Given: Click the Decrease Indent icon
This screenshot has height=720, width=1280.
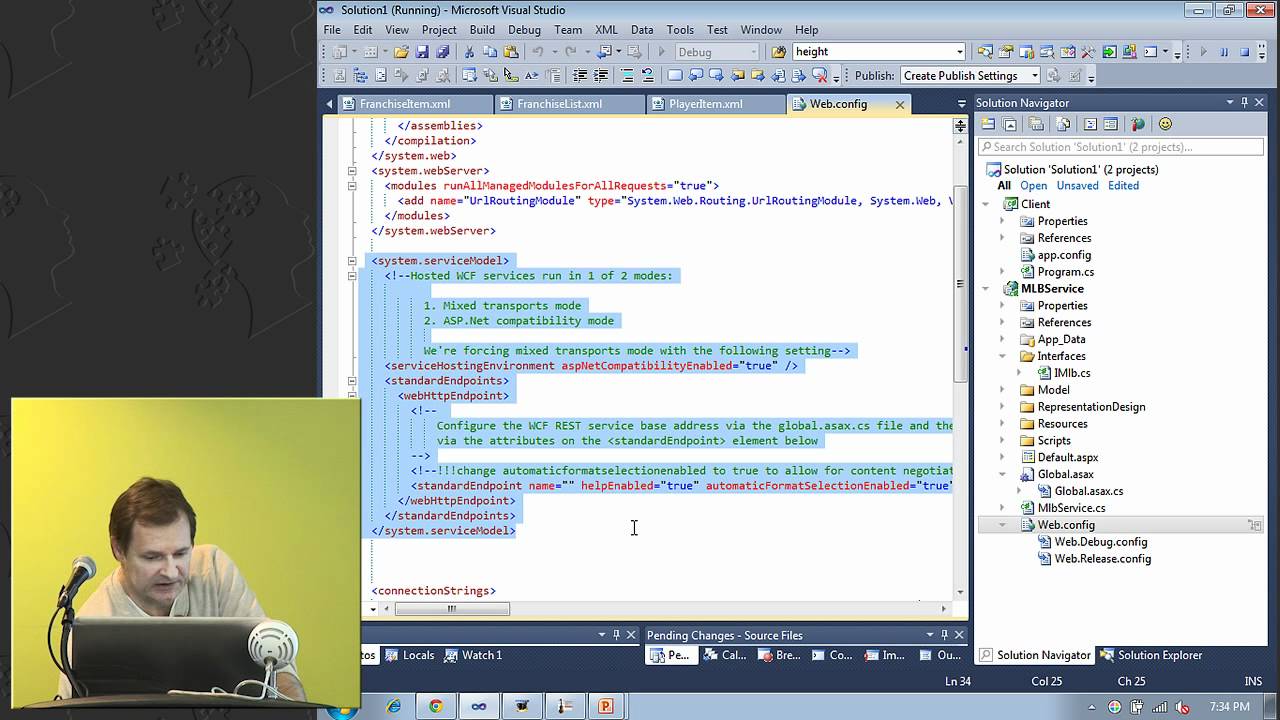Looking at the screenshot, I should point(580,75).
